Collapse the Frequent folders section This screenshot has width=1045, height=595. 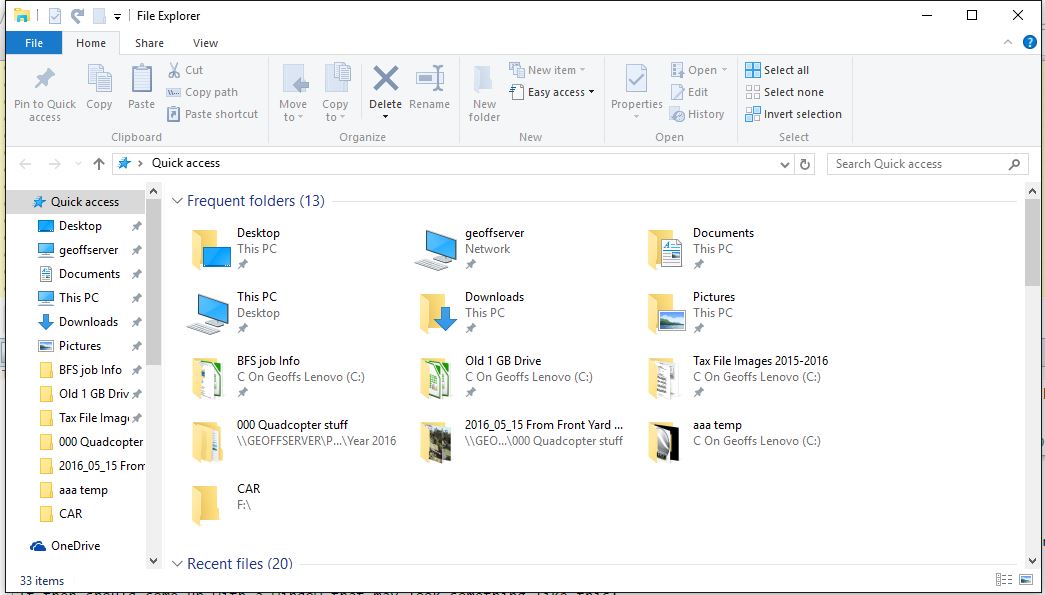point(177,201)
